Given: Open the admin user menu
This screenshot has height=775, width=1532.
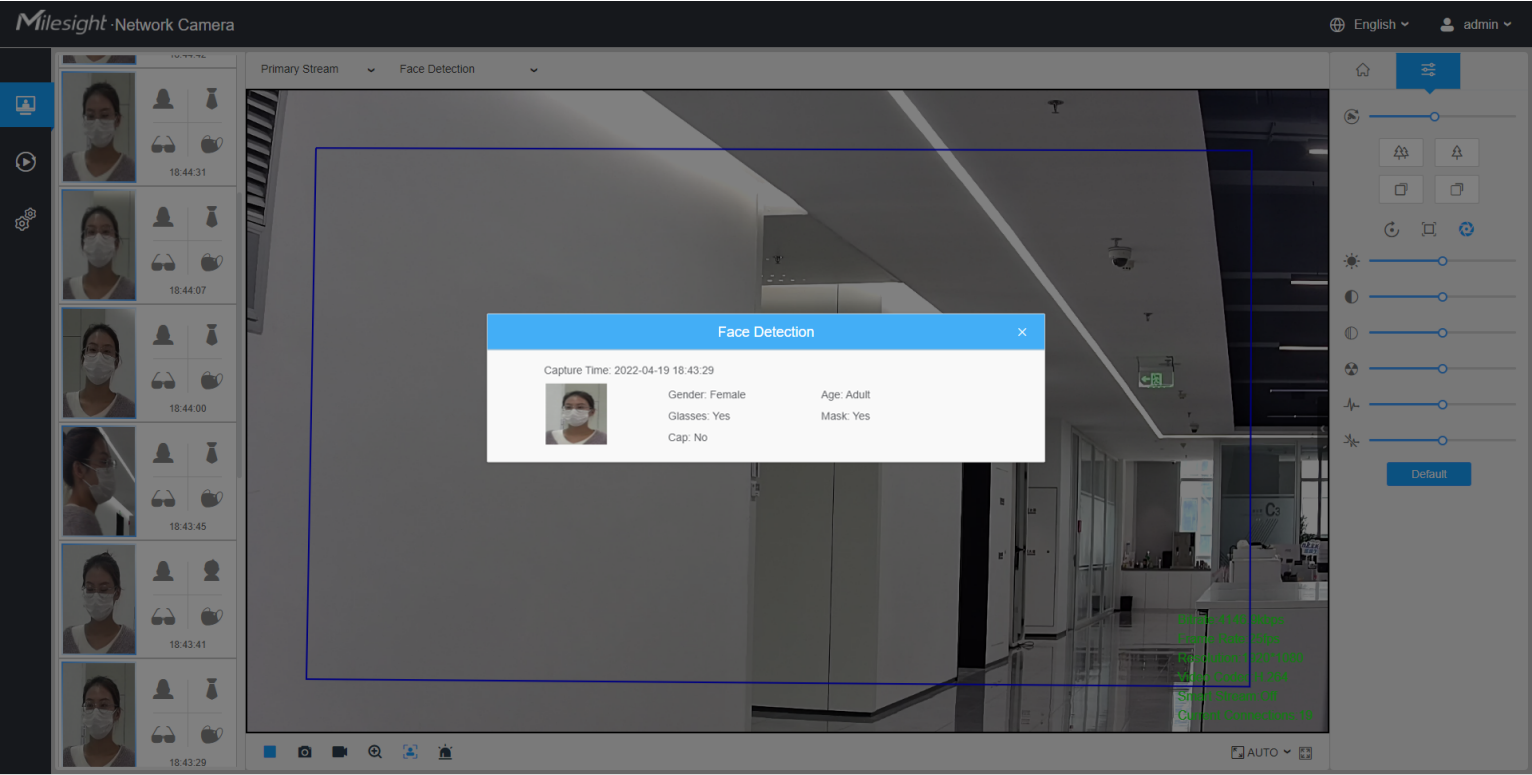Looking at the screenshot, I should [1488, 25].
